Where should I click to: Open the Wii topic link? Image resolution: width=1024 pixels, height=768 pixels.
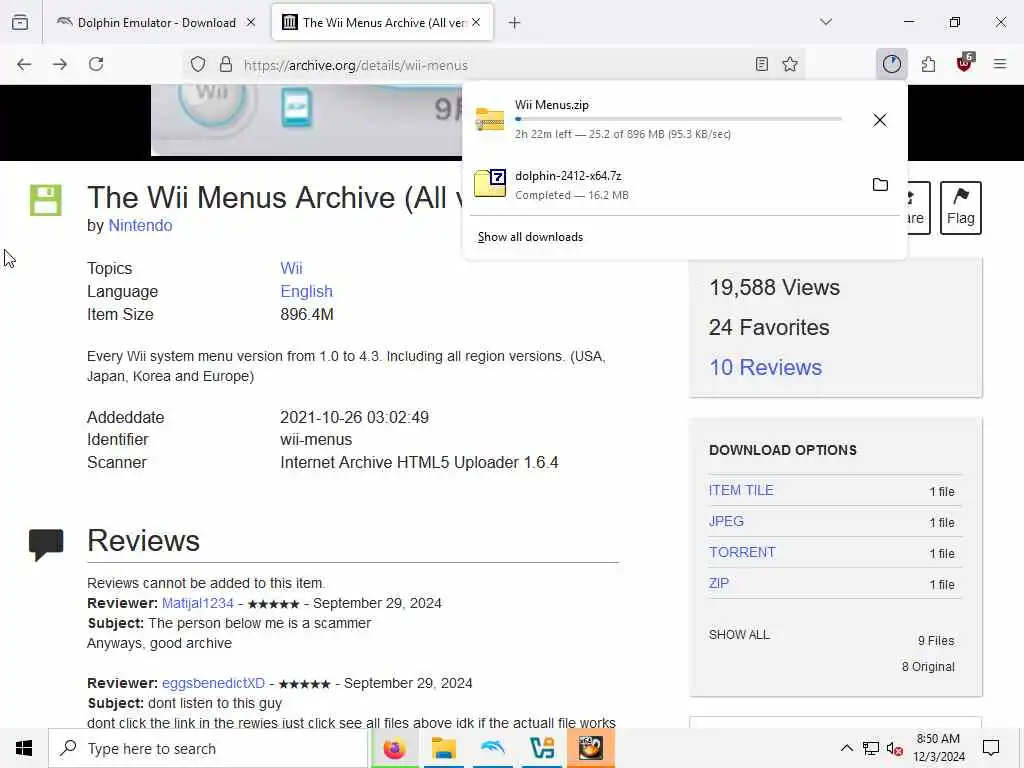(x=291, y=268)
